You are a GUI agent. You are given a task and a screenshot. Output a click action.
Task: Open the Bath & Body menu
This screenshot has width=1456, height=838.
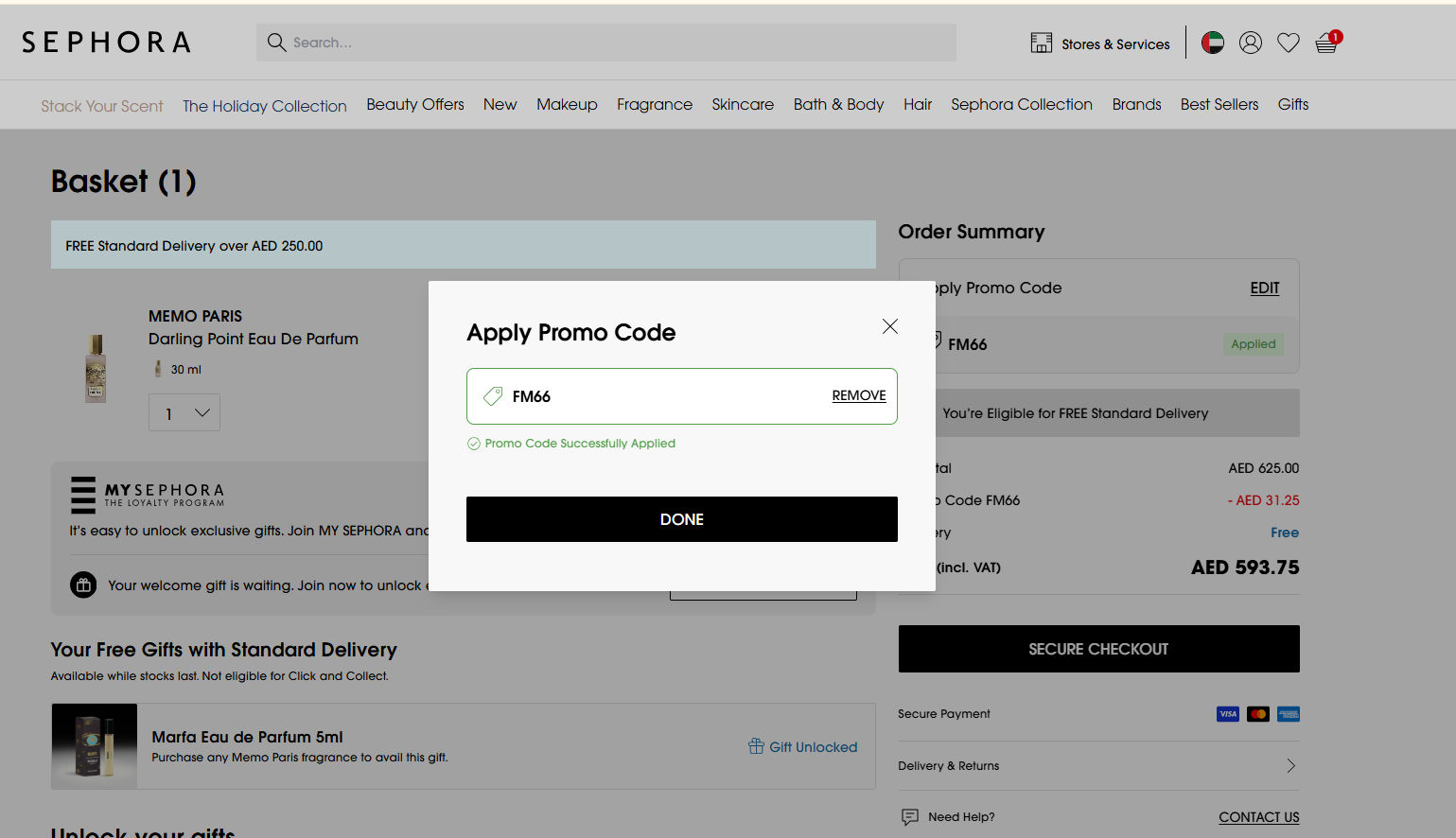pyautogui.click(x=838, y=104)
